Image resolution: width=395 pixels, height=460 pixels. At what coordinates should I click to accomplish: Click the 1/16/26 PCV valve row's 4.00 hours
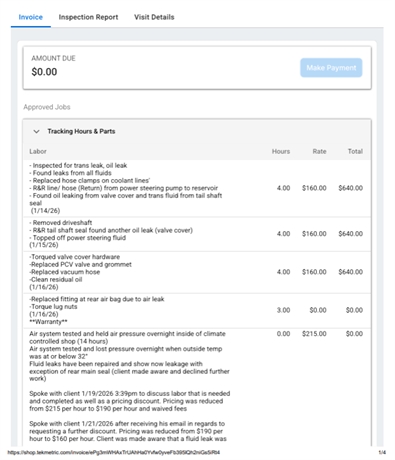(x=283, y=272)
